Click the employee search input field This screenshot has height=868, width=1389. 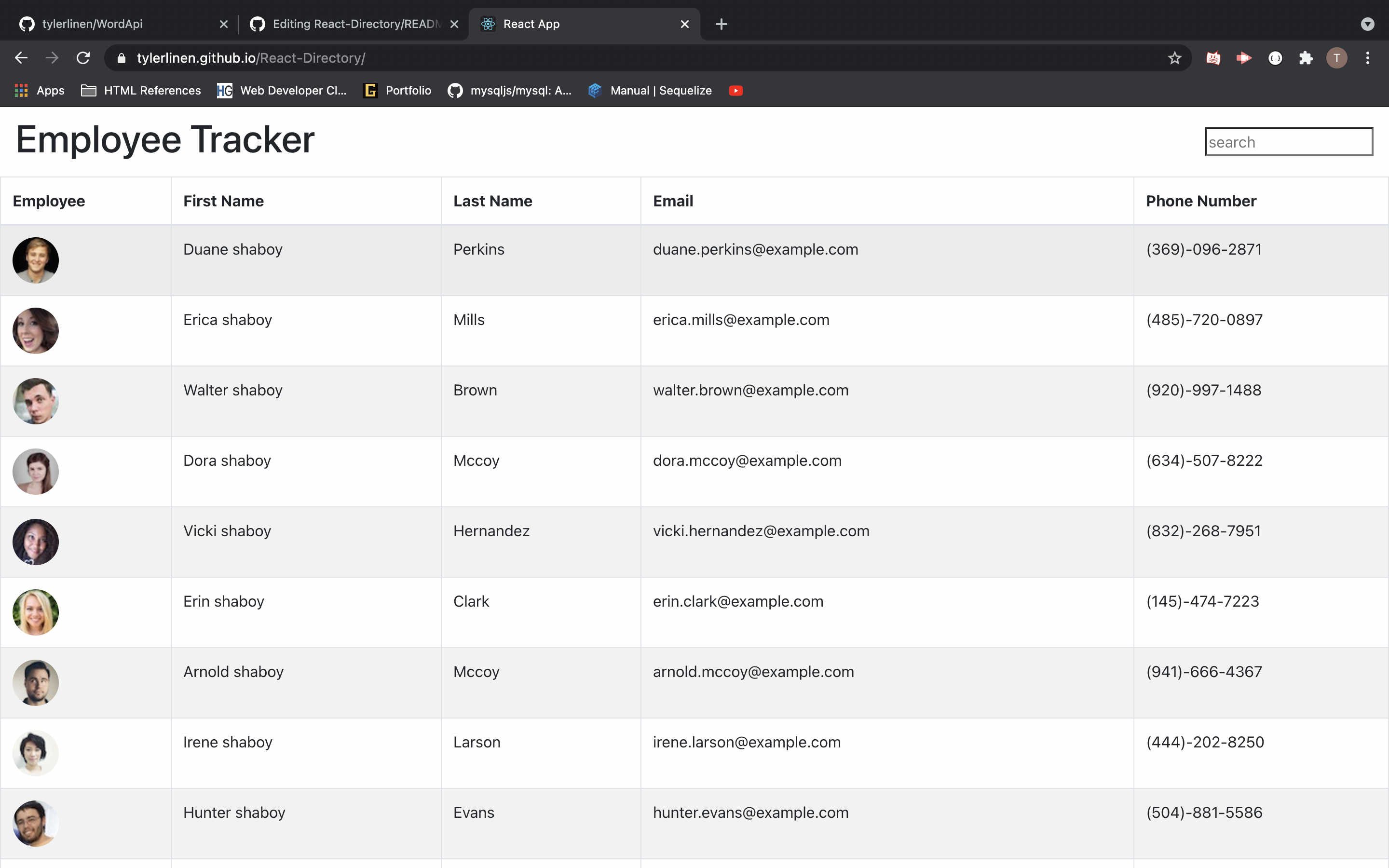(1288, 141)
